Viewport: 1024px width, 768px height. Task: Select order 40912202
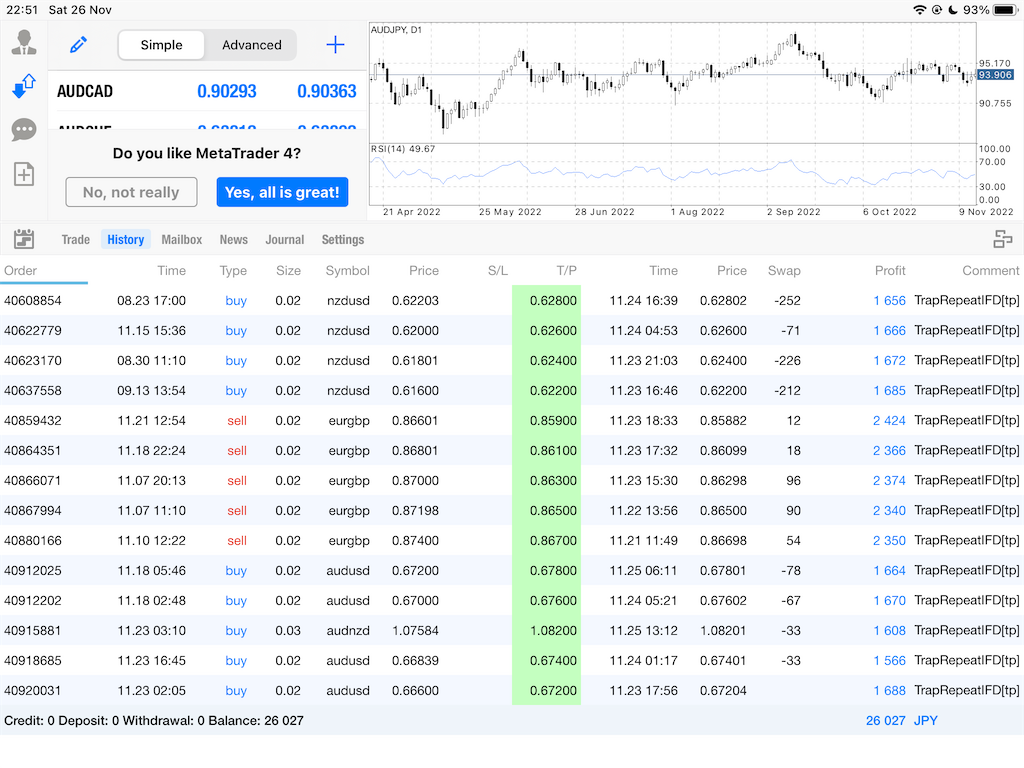click(x=512, y=601)
